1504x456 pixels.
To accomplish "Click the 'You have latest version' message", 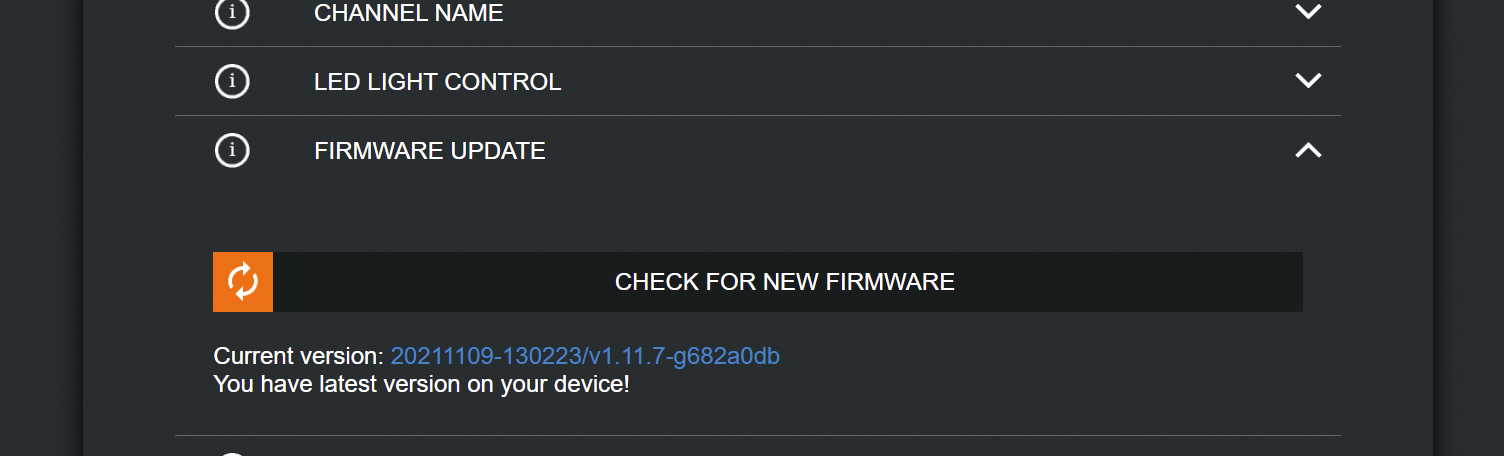I will pos(421,383).
